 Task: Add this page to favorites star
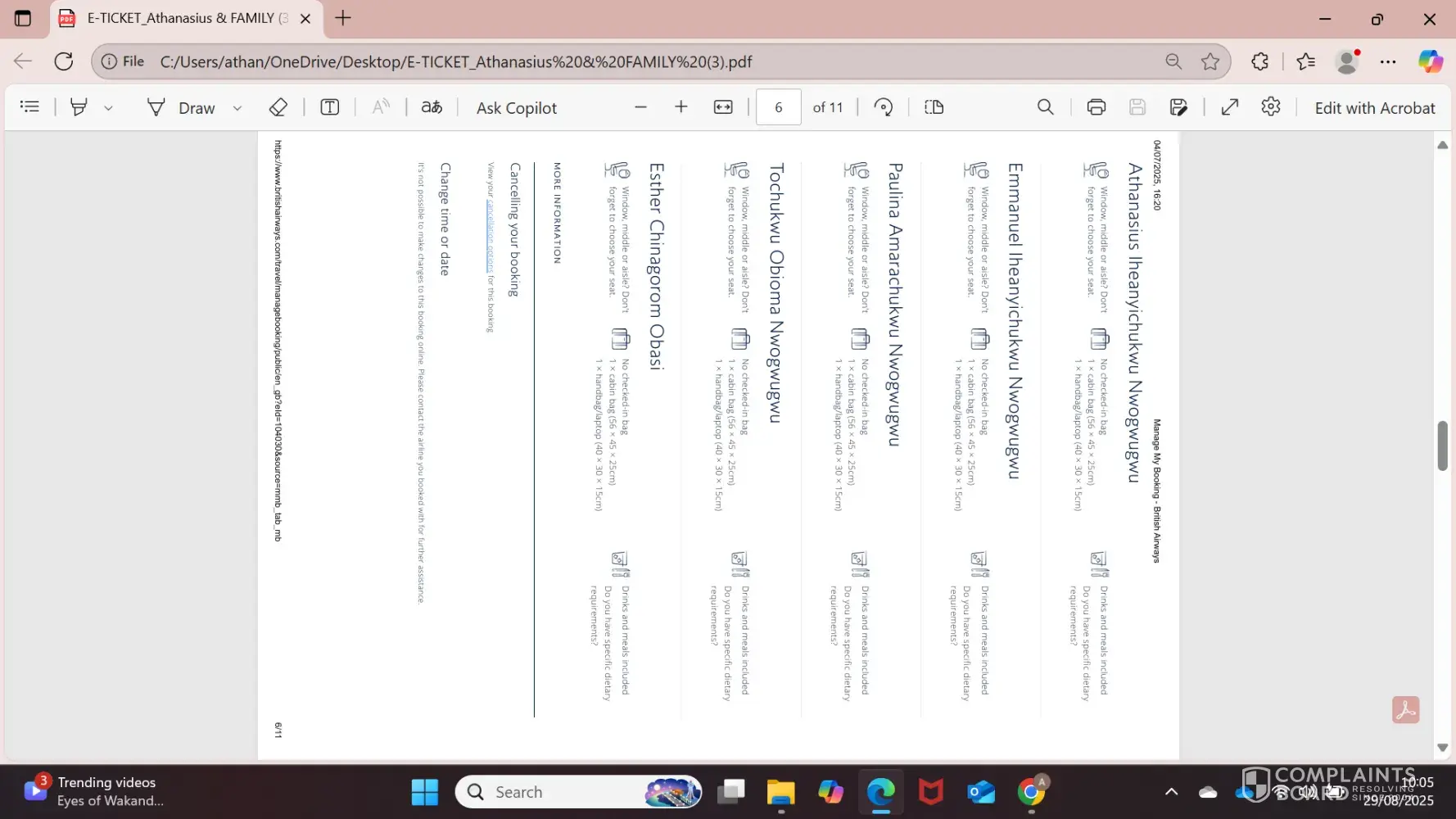pyautogui.click(x=1210, y=61)
